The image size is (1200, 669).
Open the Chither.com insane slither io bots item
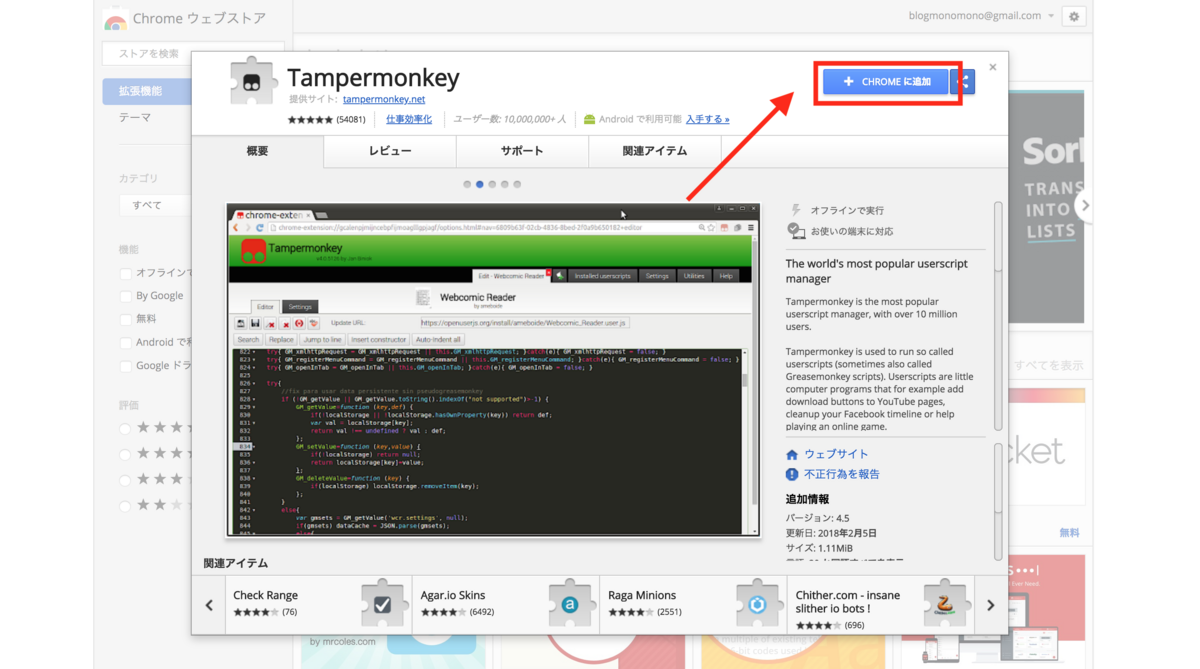[881, 604]
